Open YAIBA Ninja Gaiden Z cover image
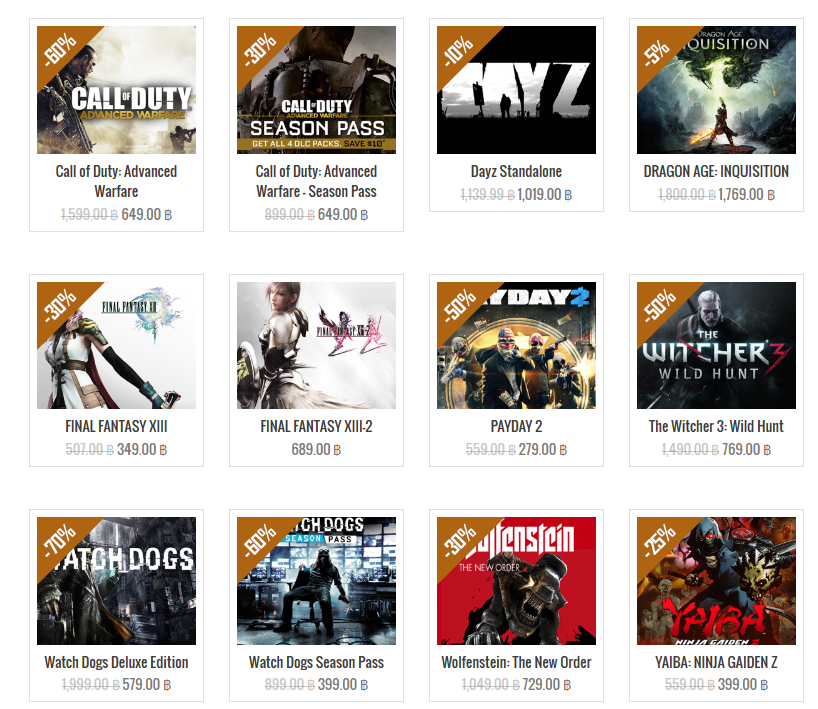This screenshot has width=818, height=709. point(716,581)
